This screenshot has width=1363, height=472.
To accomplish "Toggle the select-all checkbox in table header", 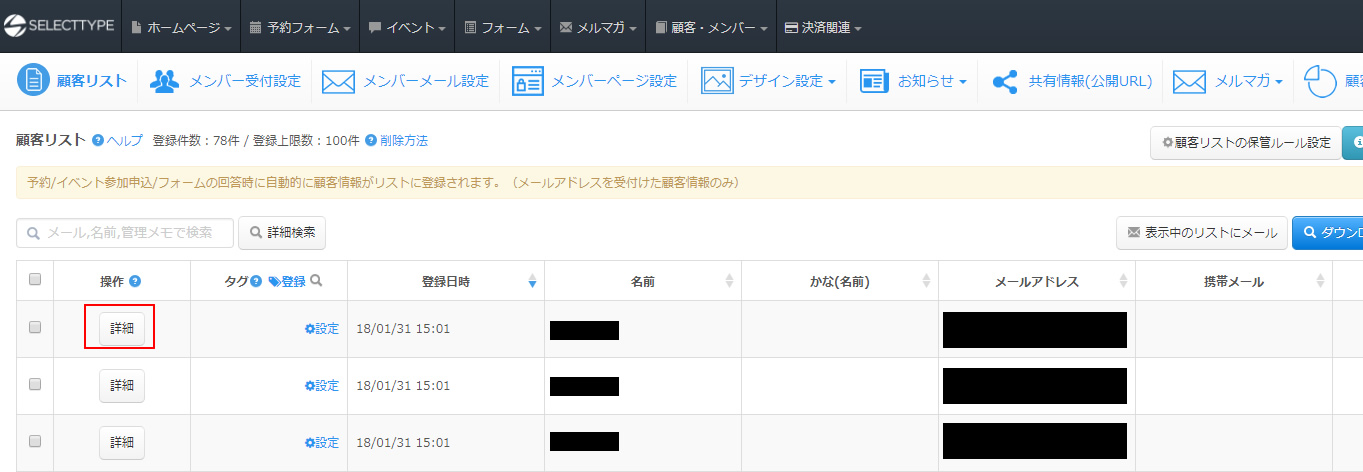I will [x=35, y=280].
